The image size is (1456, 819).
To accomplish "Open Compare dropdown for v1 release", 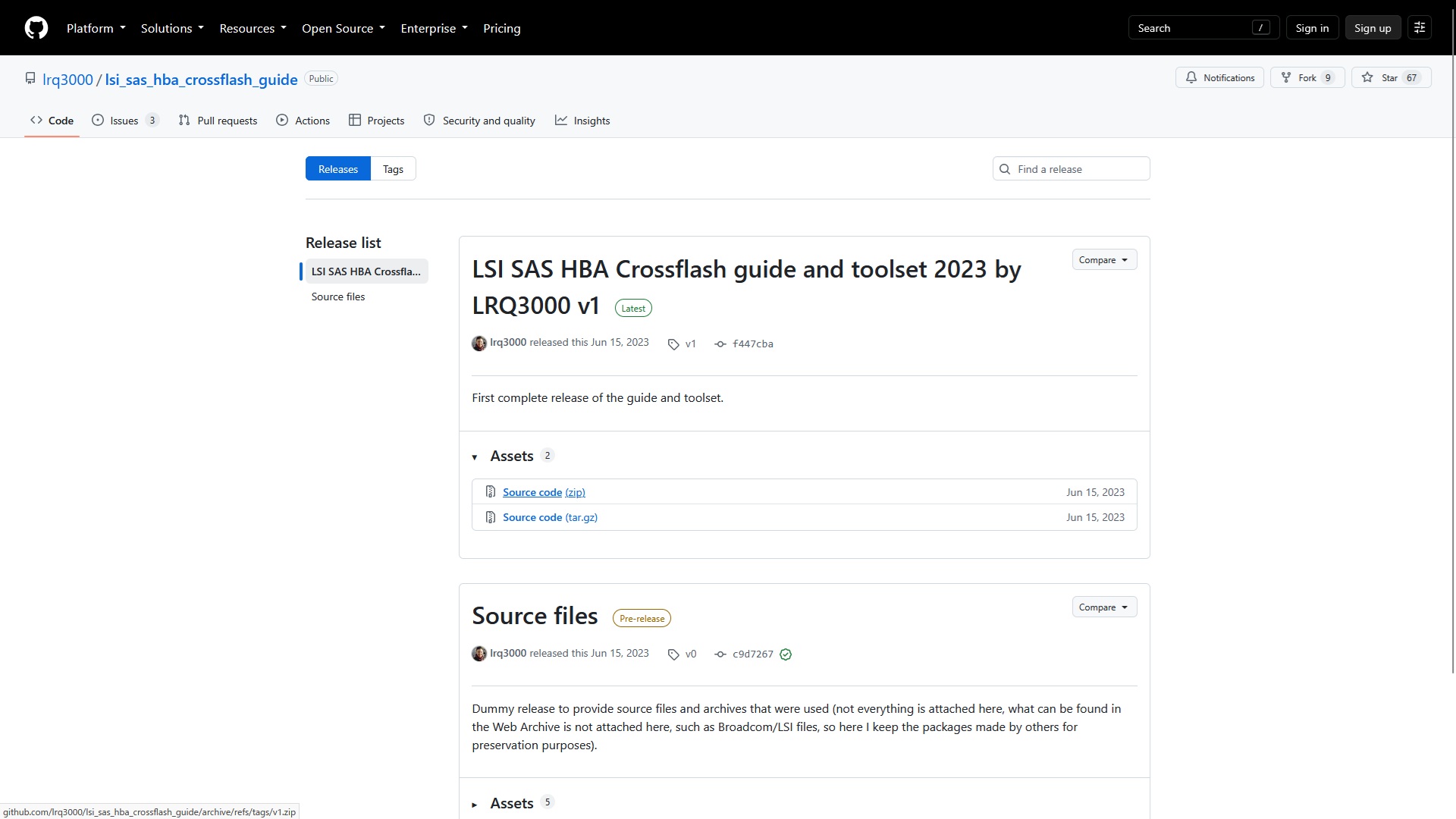I will (x=1104, y=259).
